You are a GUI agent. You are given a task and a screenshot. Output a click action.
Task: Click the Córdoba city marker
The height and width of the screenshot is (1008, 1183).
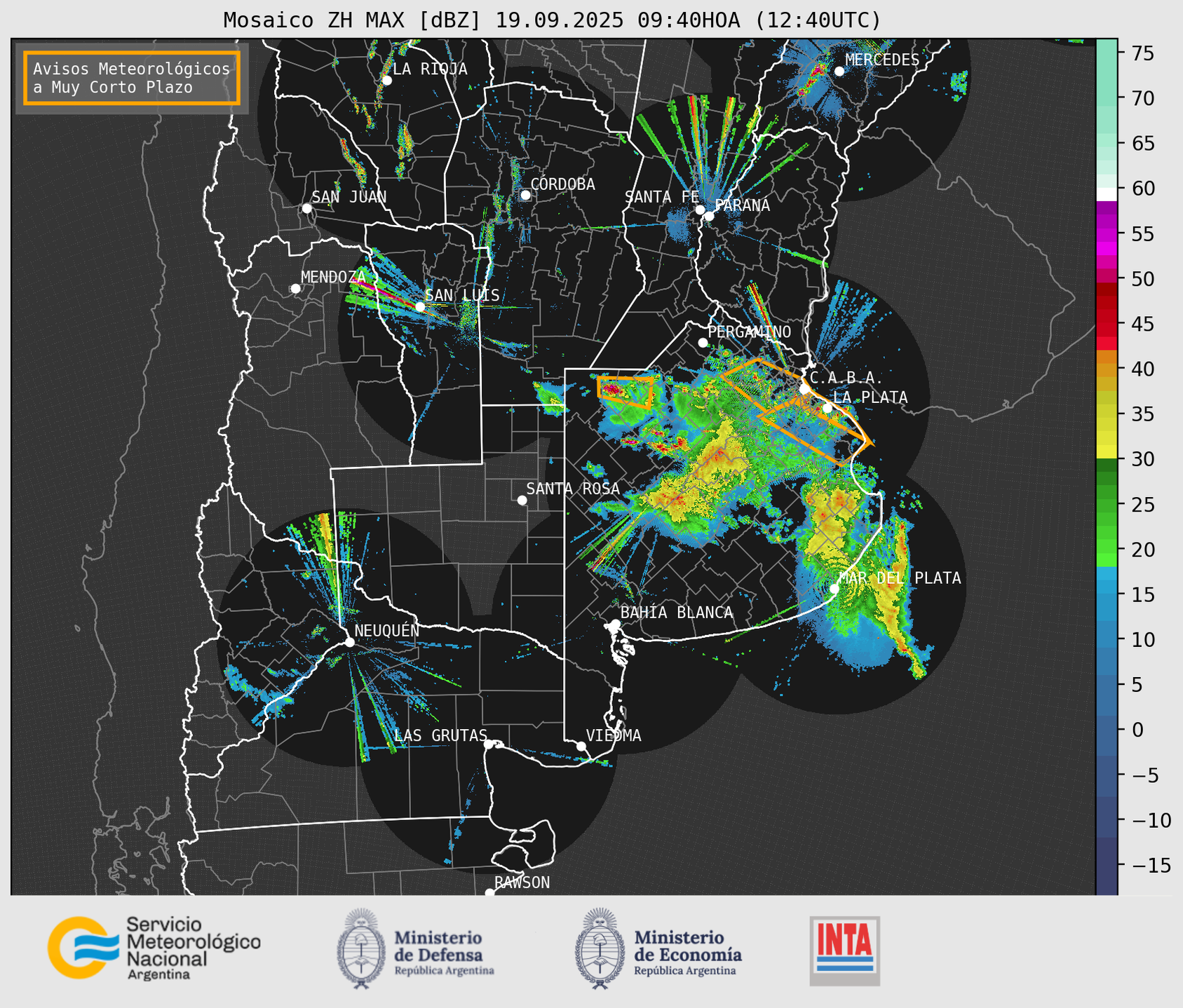[x=525, y=195]
